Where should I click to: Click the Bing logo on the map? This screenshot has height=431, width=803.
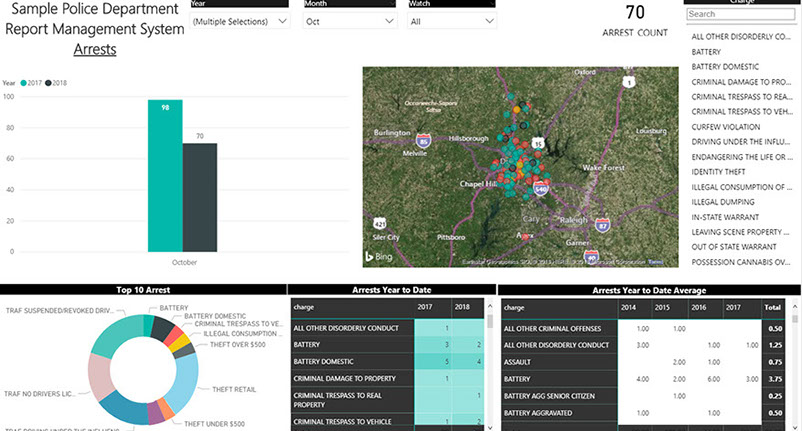(380, 258)
